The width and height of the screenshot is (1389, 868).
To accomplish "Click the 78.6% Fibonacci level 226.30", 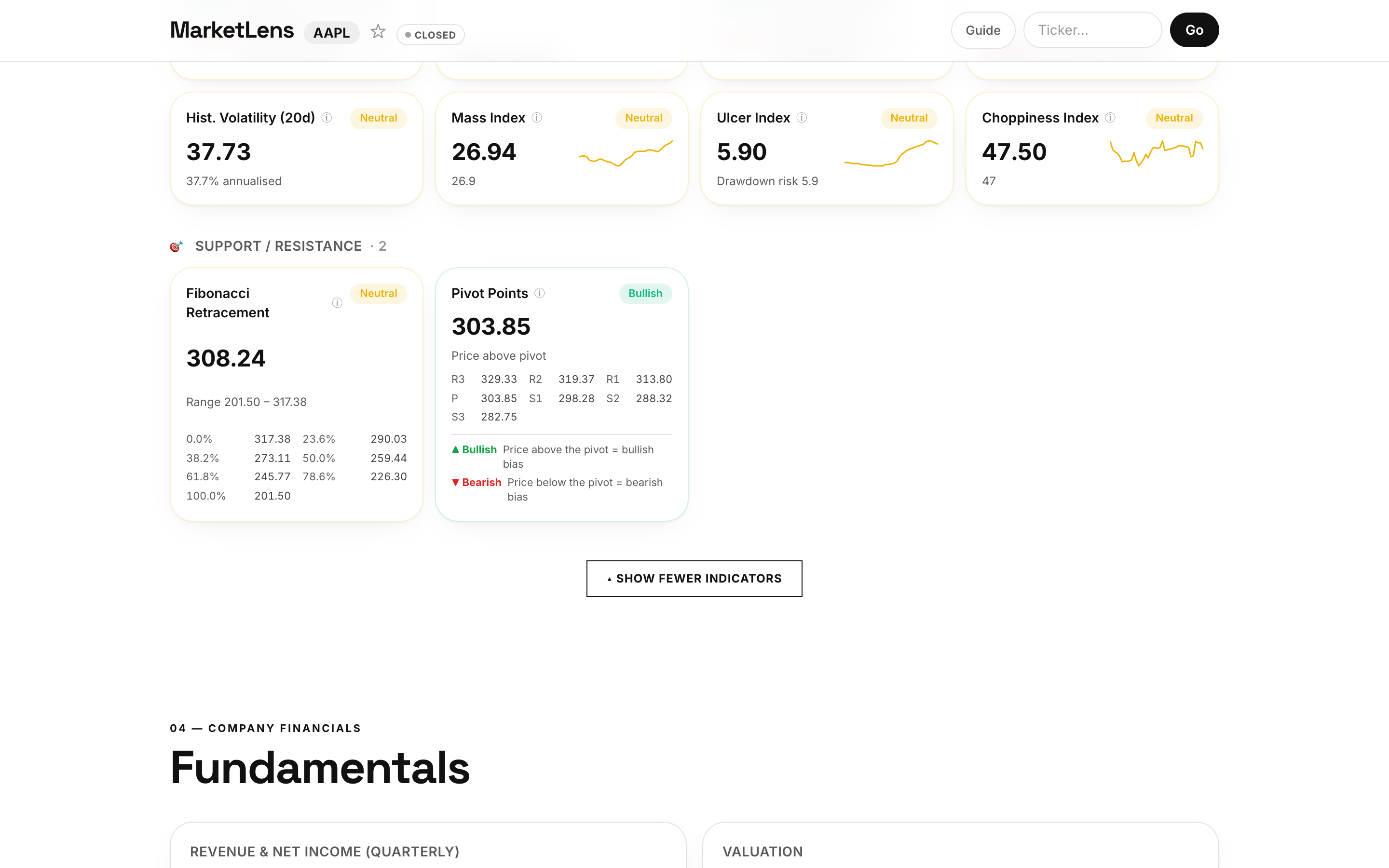I will 389,476.
